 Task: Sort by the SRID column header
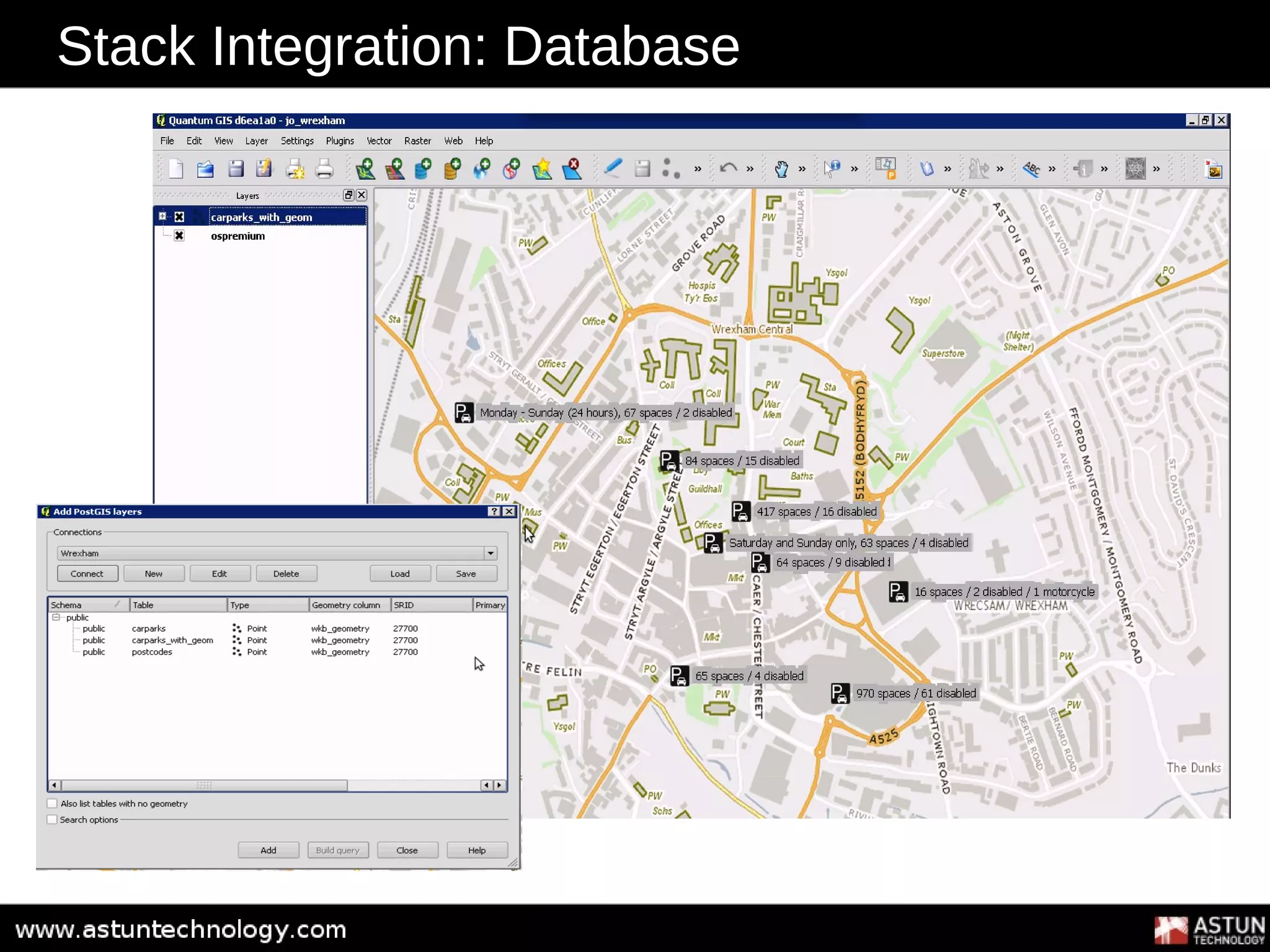[x=431, y=605]
